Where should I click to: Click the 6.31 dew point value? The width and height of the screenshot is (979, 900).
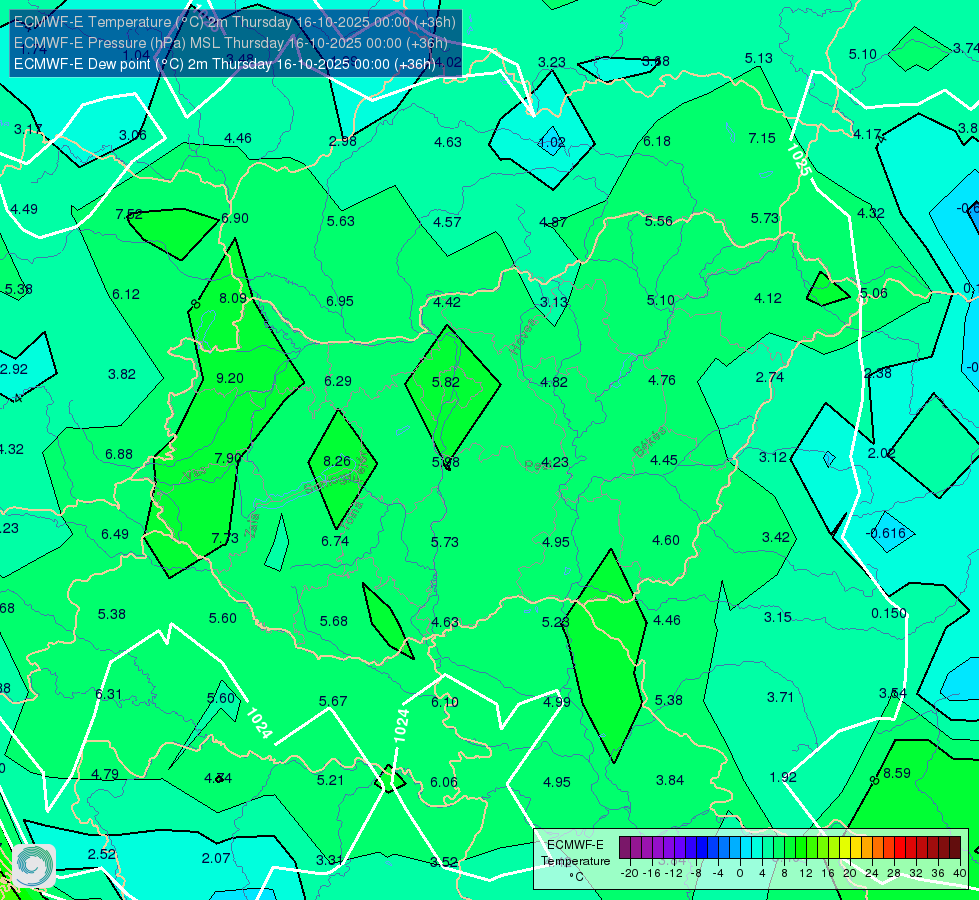[x=109, y=695]
